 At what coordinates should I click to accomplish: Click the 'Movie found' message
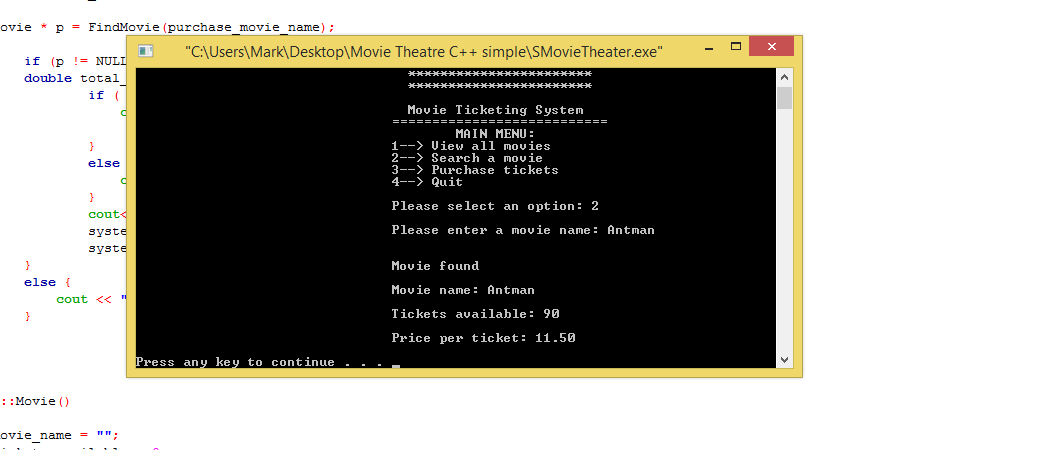point(435,265)
